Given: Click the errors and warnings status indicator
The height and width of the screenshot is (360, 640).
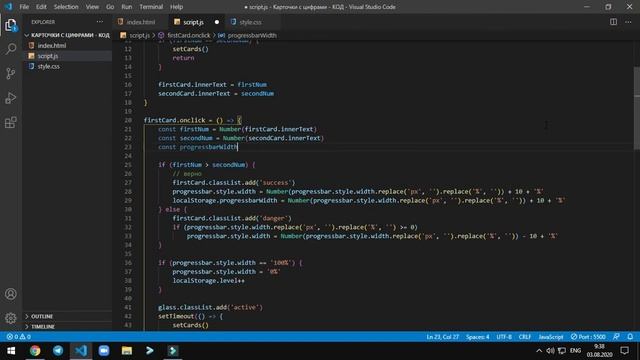Looking at the screenshot, I should click(18, 337).
